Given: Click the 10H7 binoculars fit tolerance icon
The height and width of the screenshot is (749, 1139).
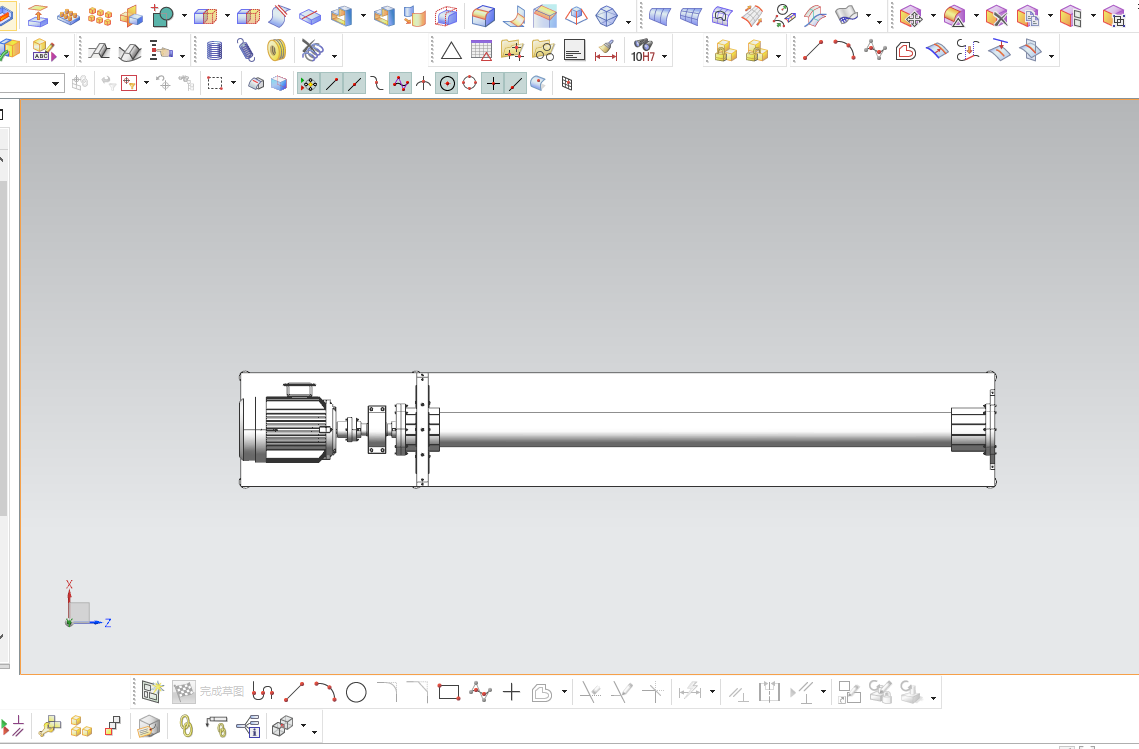Looking at the screenshot, I should click(x=643, y=50).
